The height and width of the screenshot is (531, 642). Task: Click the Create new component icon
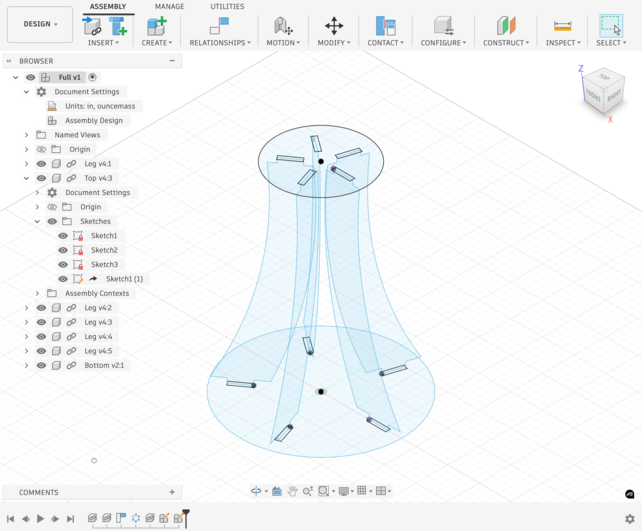point(157,26)
